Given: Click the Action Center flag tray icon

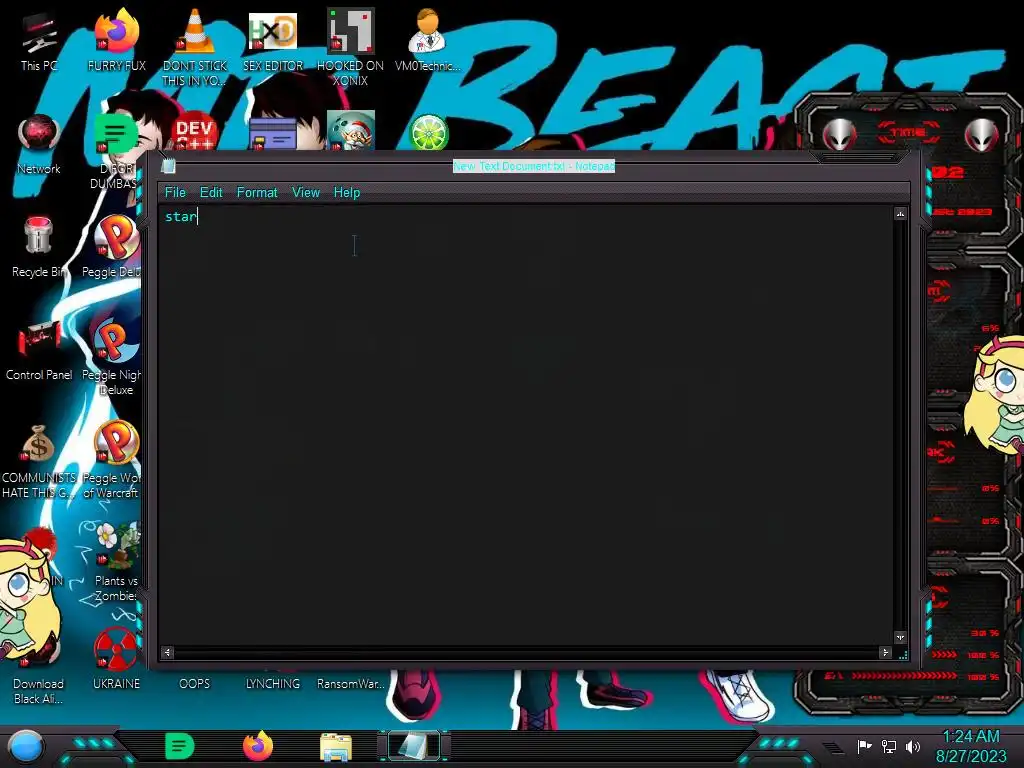Looking at the screenshot, I should (x=864, y=746).
